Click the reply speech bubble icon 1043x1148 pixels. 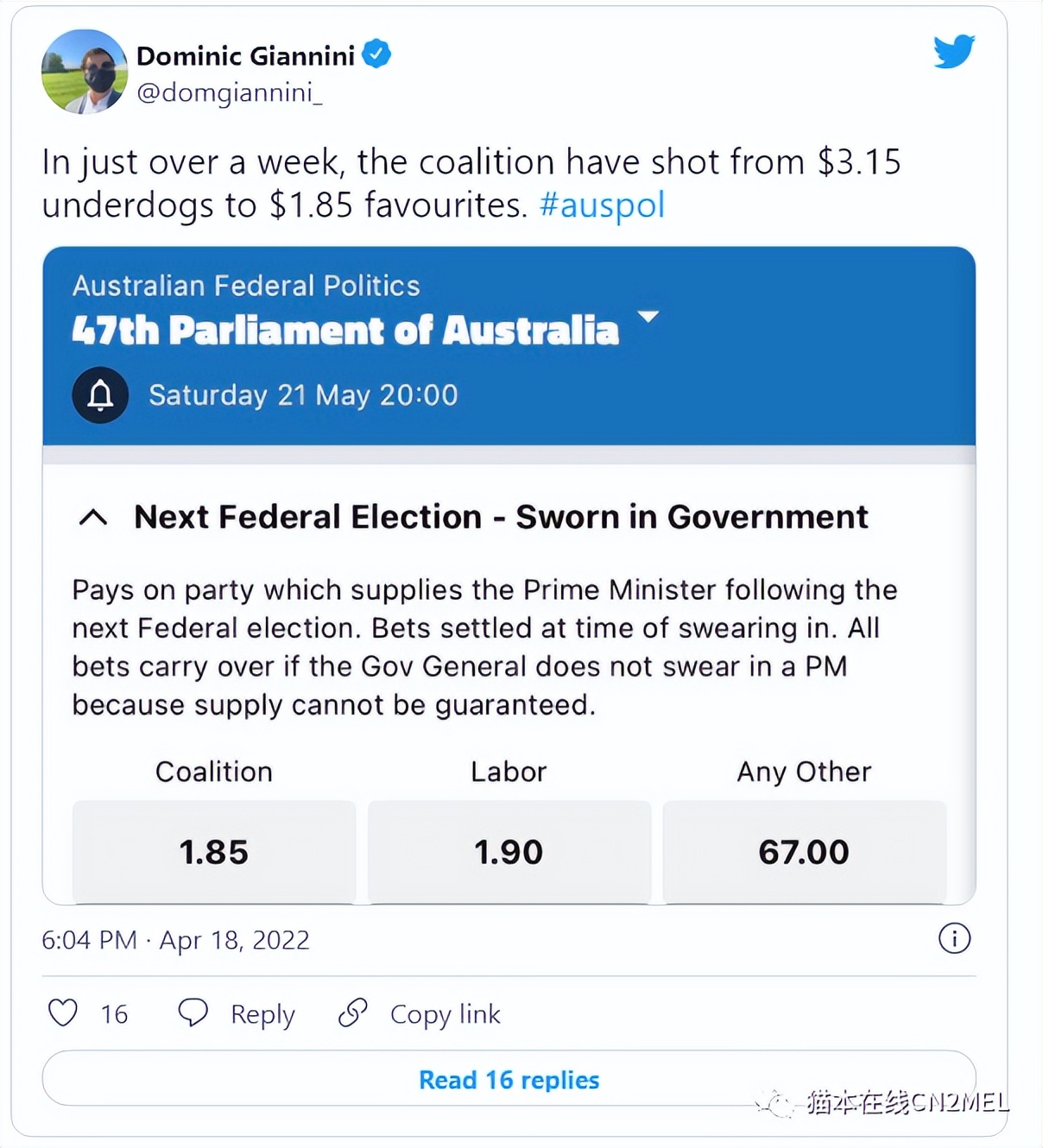click(193, 1012)
